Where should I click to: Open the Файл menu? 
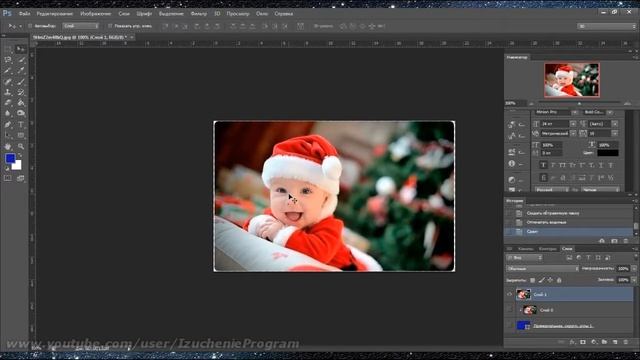[x=24, y=13]
